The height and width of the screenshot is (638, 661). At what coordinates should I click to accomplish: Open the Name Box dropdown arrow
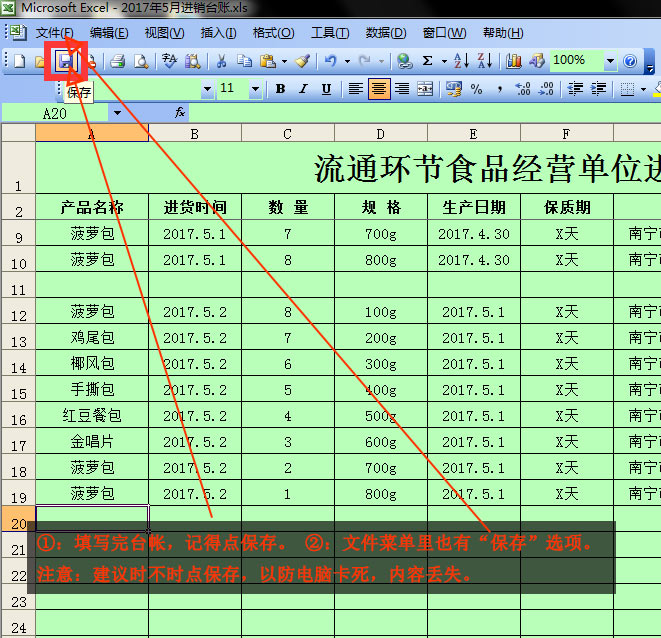click(117, 113)
